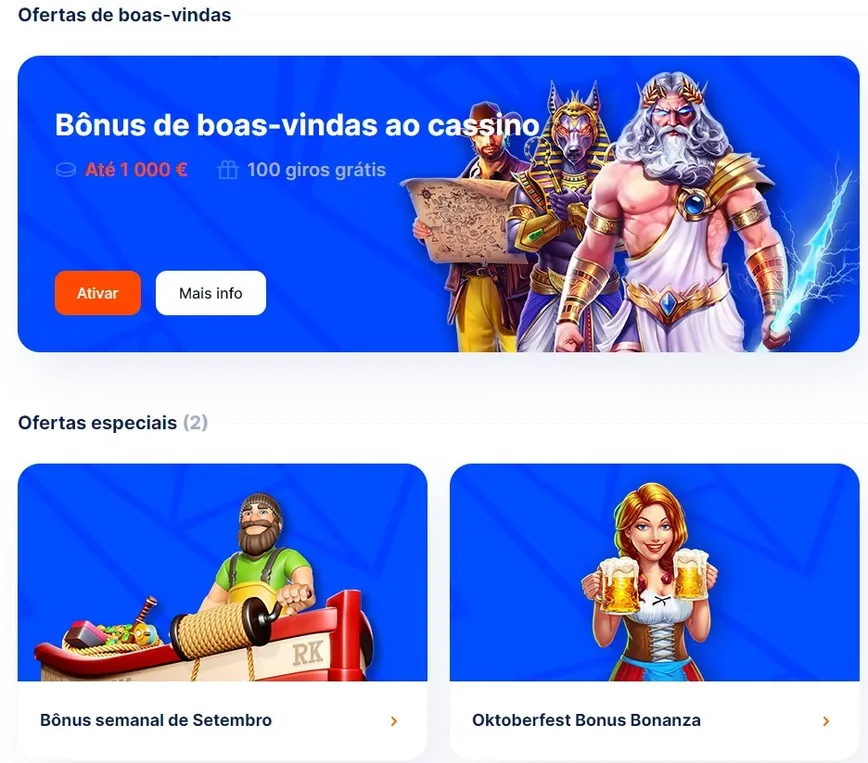Click the gift box icon before 100 giros grátis
Screen dimensions: 868x763
228,169
